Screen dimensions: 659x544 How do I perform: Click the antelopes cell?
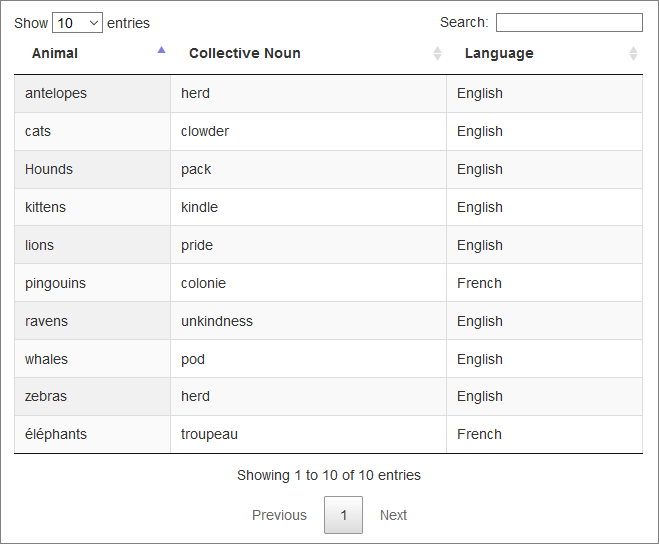(56, 94)
